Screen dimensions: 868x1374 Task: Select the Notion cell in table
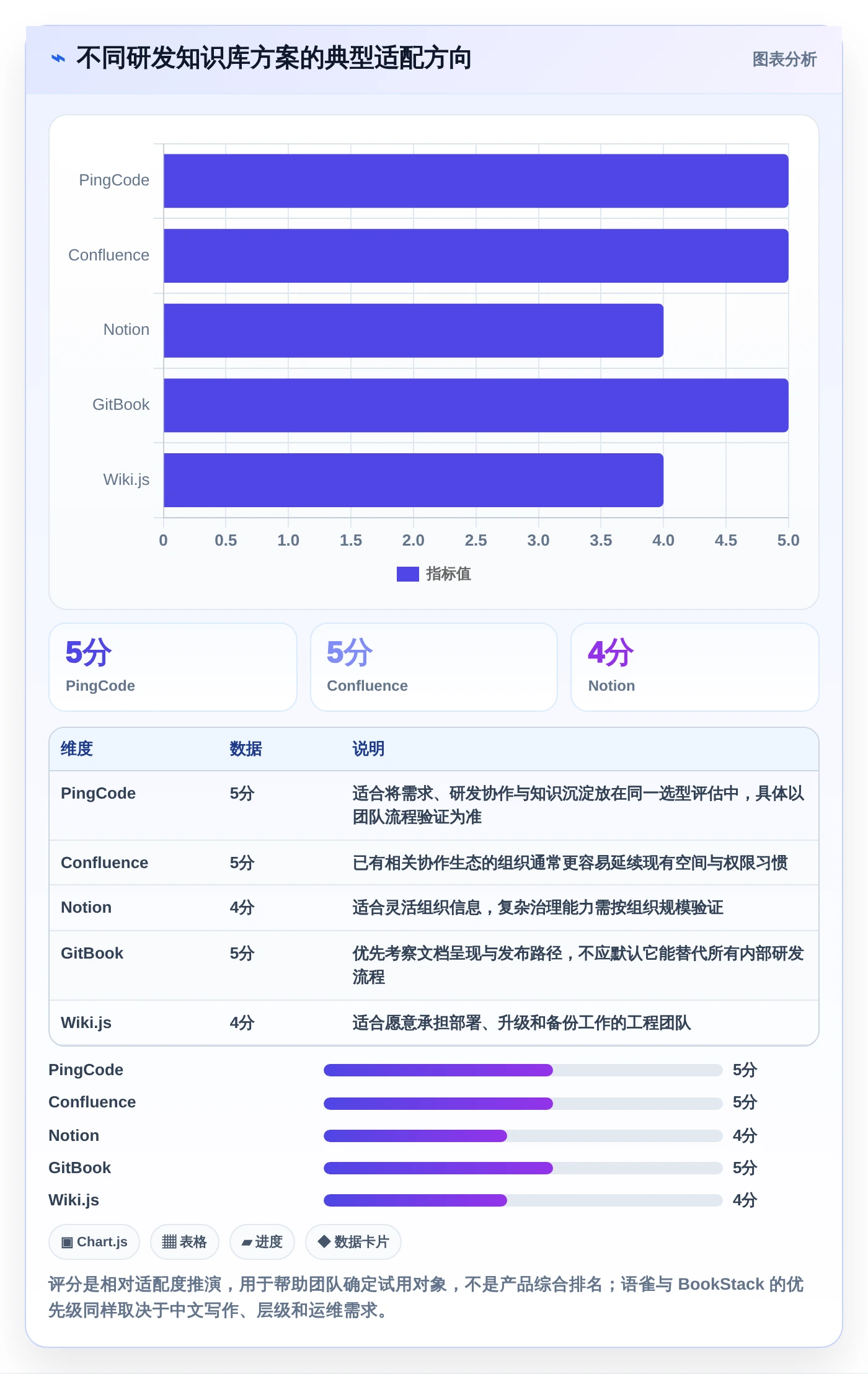coord(86,907)
